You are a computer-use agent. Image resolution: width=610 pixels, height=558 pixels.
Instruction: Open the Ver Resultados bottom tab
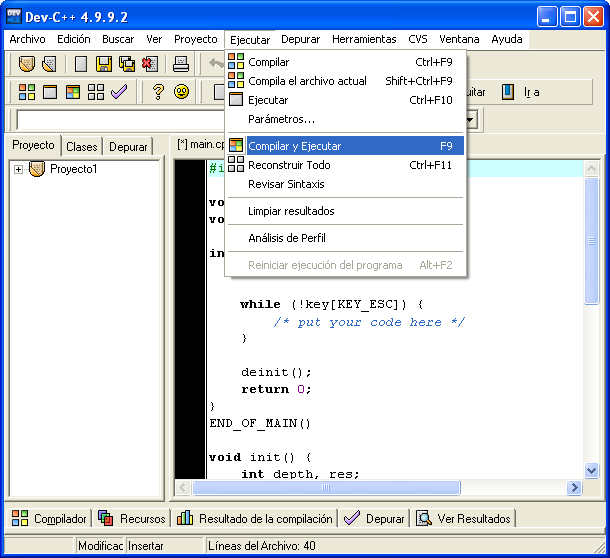[463, 519]
